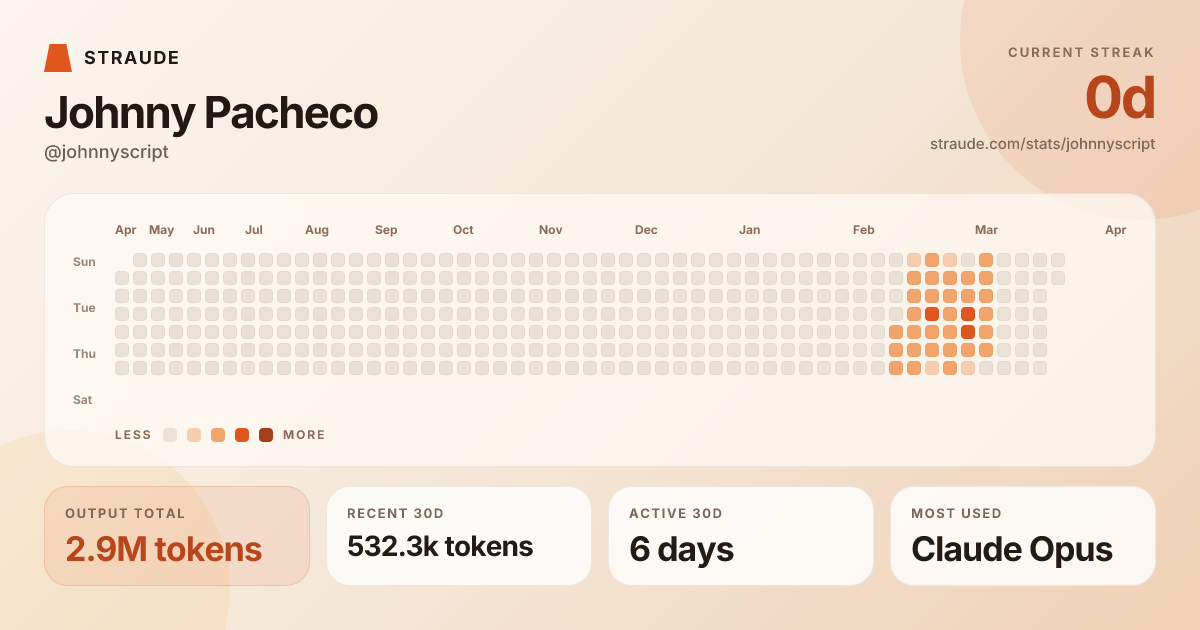
Task: Click the Thu weekday row label
Action: pyautogui.click(x=84, y=354)
